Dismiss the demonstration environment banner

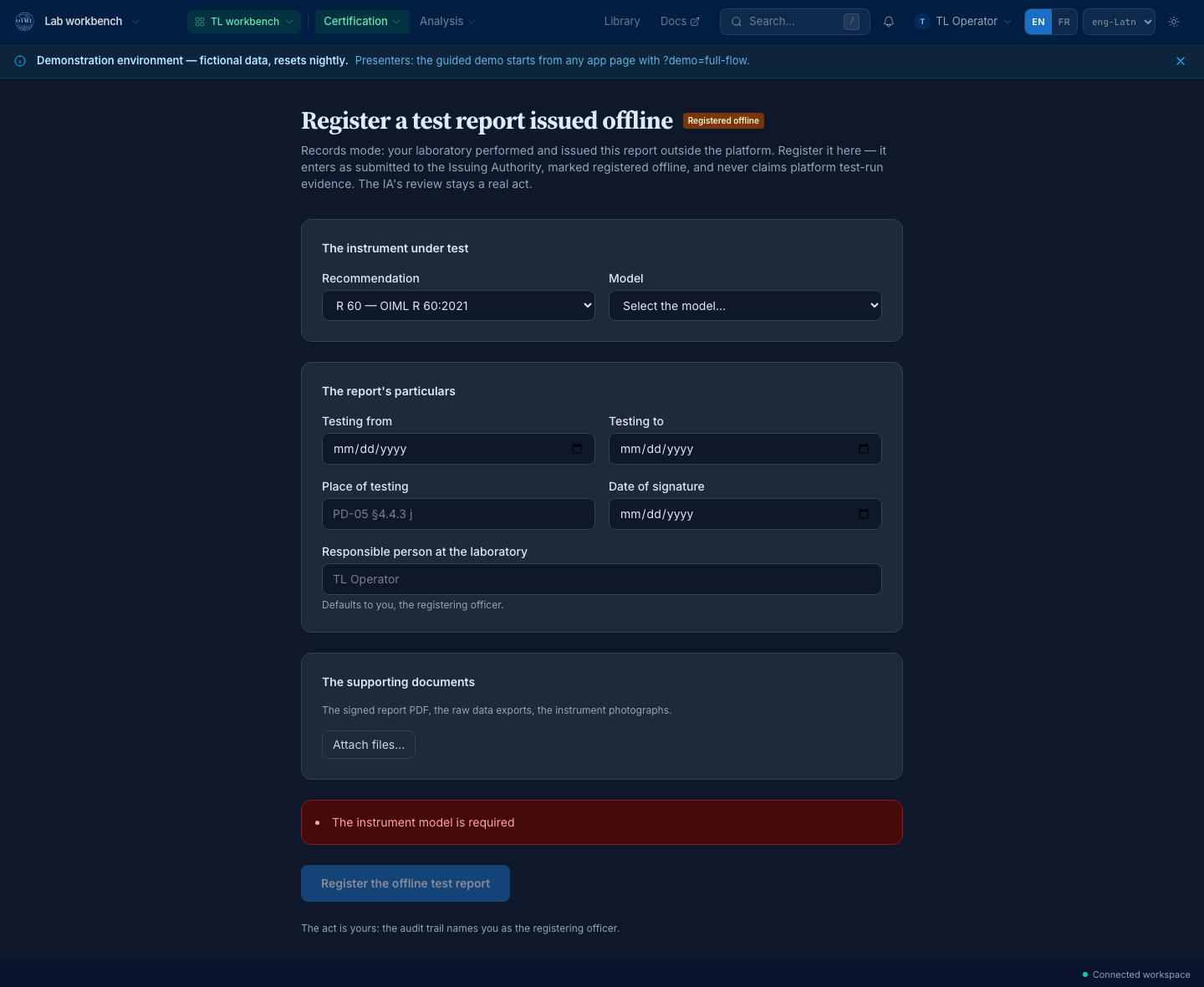[x=1181, y=61]
